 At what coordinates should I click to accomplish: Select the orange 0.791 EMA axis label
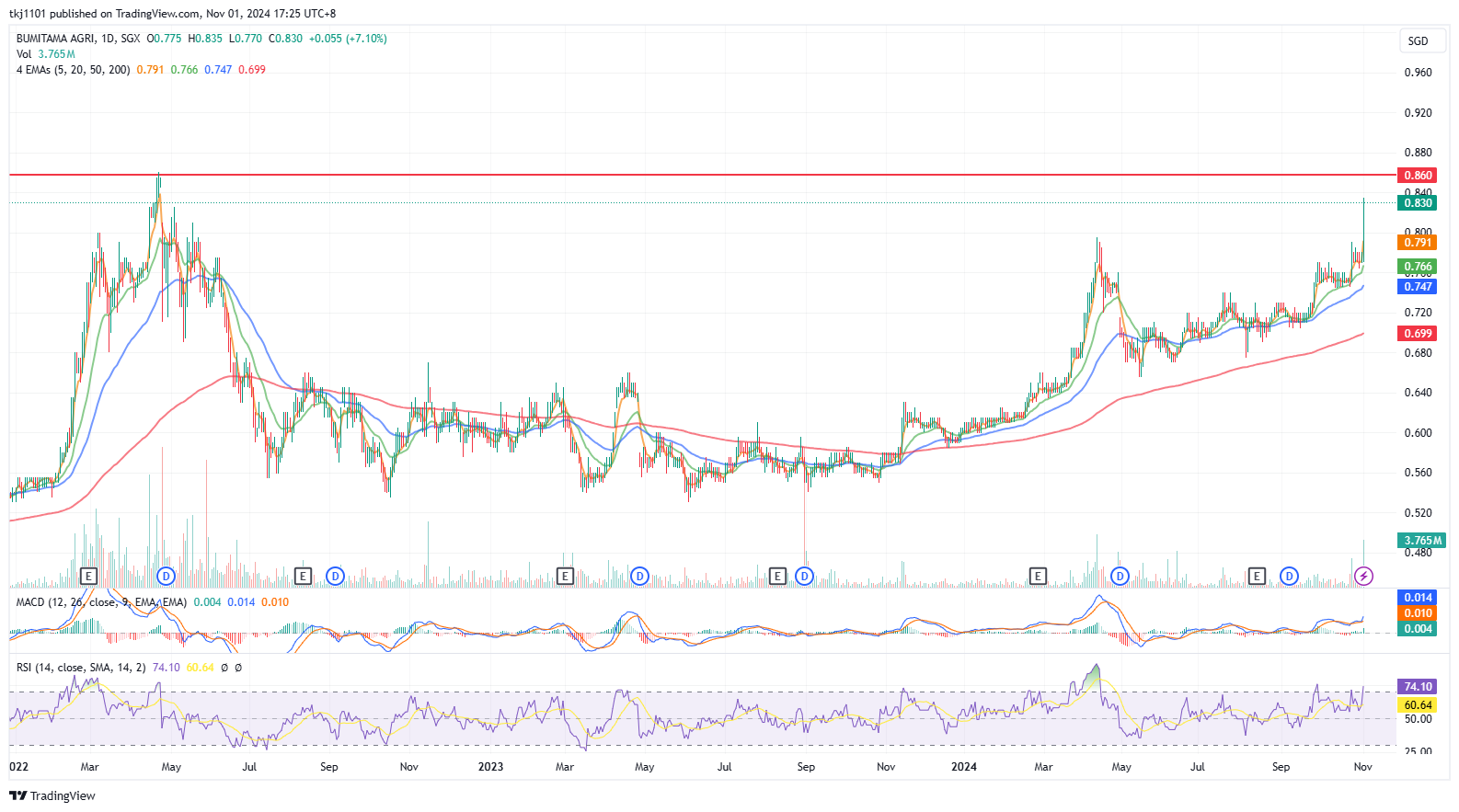(x=1418, y=243)
